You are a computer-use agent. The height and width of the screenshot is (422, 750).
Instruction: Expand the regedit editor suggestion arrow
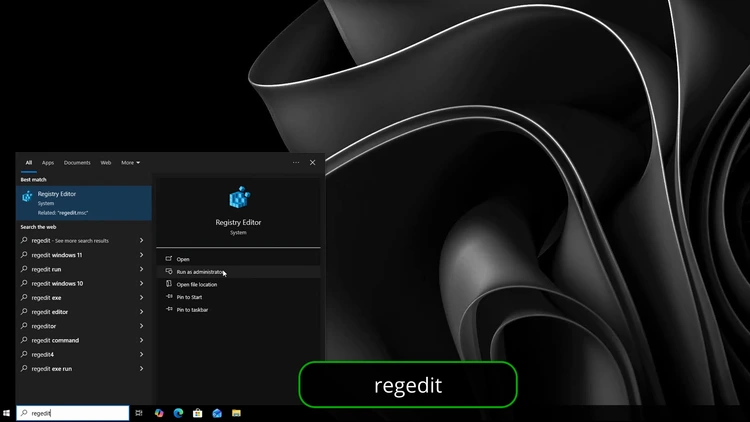pyautogui.click(x=142, y=311)
